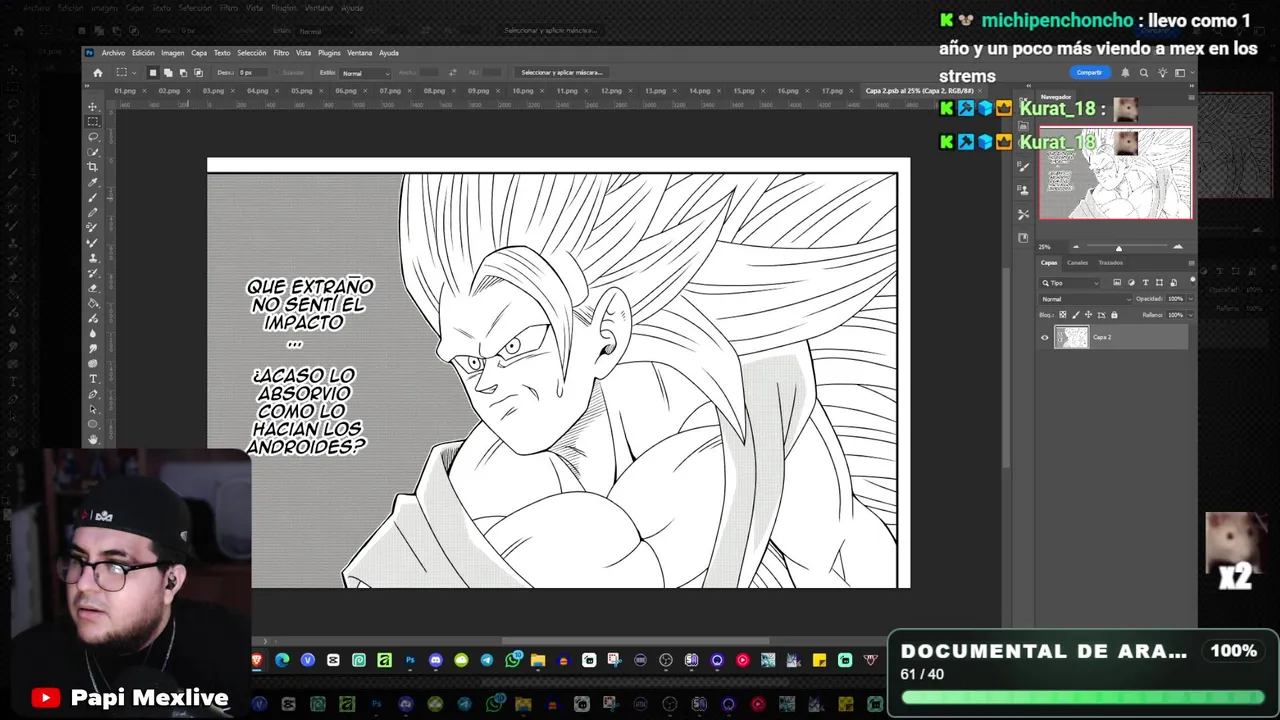Viewport: 1280px width, 720px height.
Task: Click the Compartir button
Action: 1090,73
